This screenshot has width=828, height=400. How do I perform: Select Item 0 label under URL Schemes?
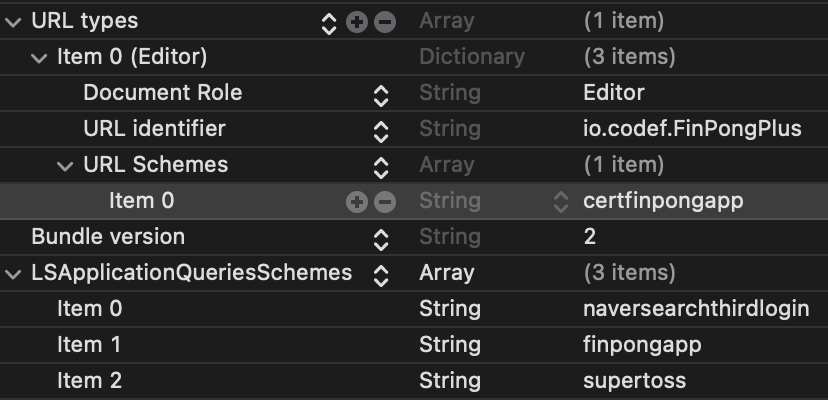[142, 201]
